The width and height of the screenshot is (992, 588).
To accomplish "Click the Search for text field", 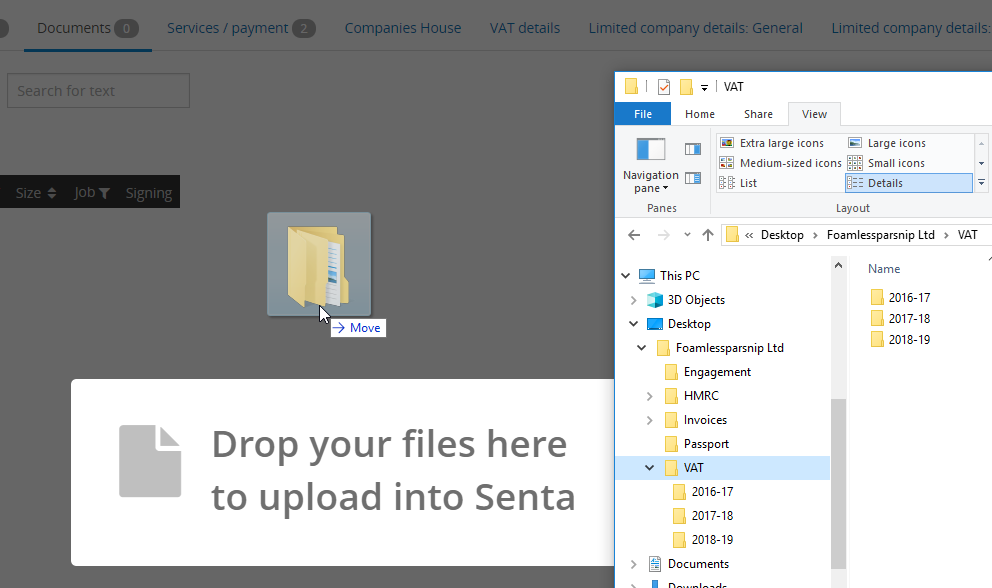I will [x=98, y=91].
